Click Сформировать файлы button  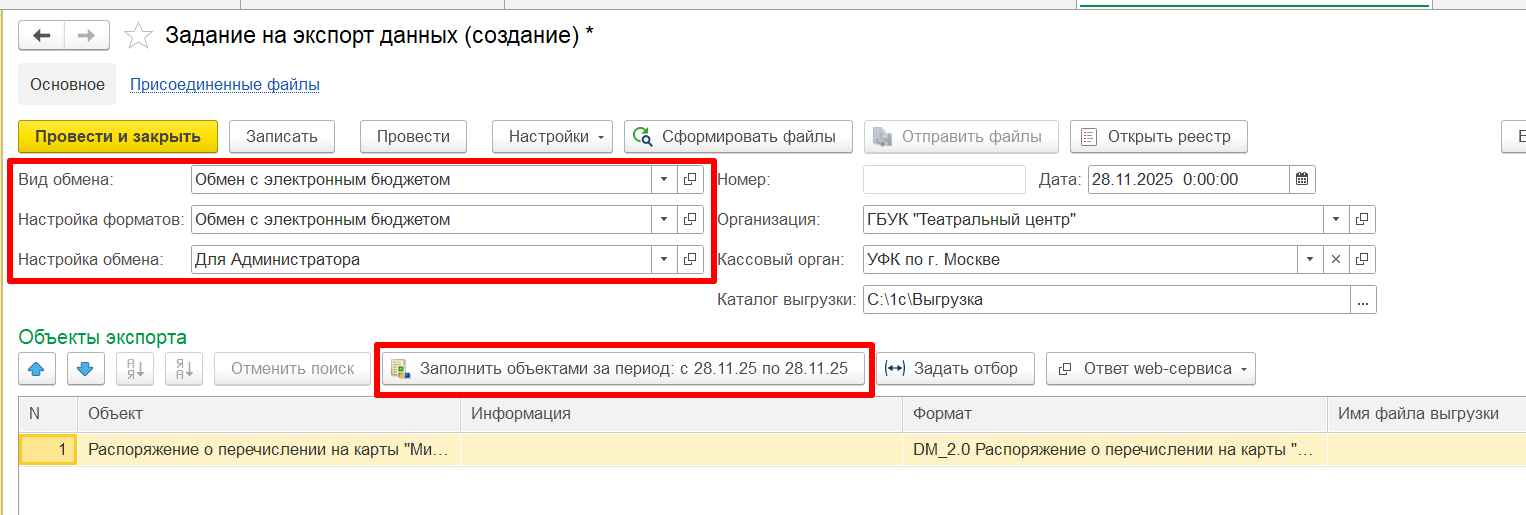[737, 137]
